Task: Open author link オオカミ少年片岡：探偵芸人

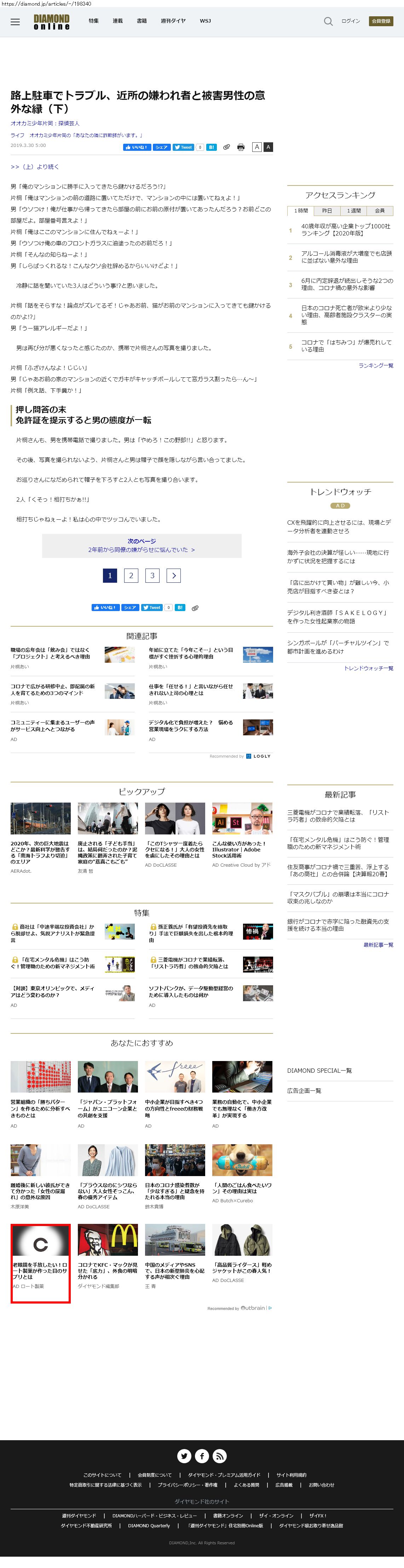Action: click(45, 124)
